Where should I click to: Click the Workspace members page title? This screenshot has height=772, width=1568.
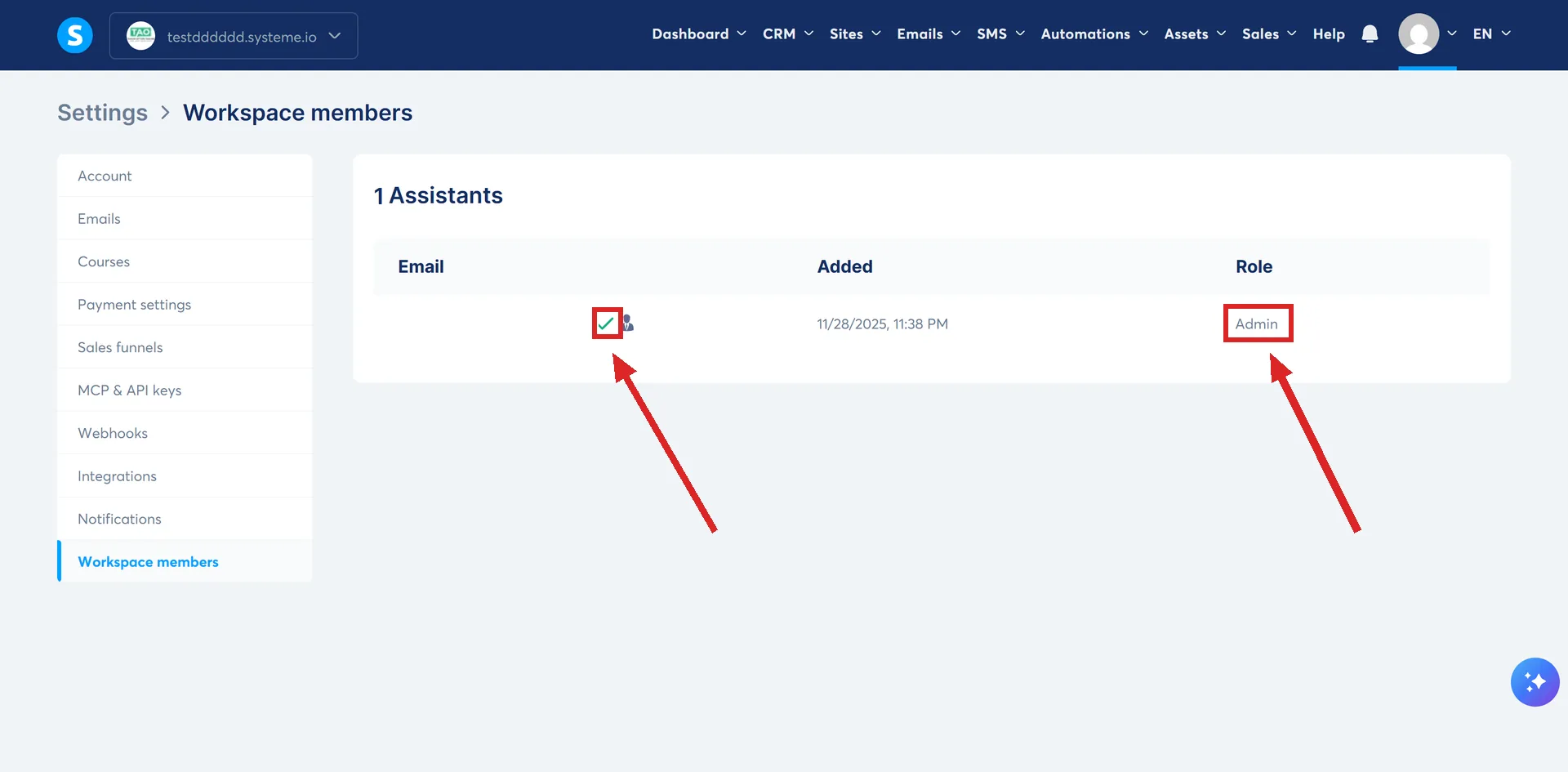click(x=297, y=113)
